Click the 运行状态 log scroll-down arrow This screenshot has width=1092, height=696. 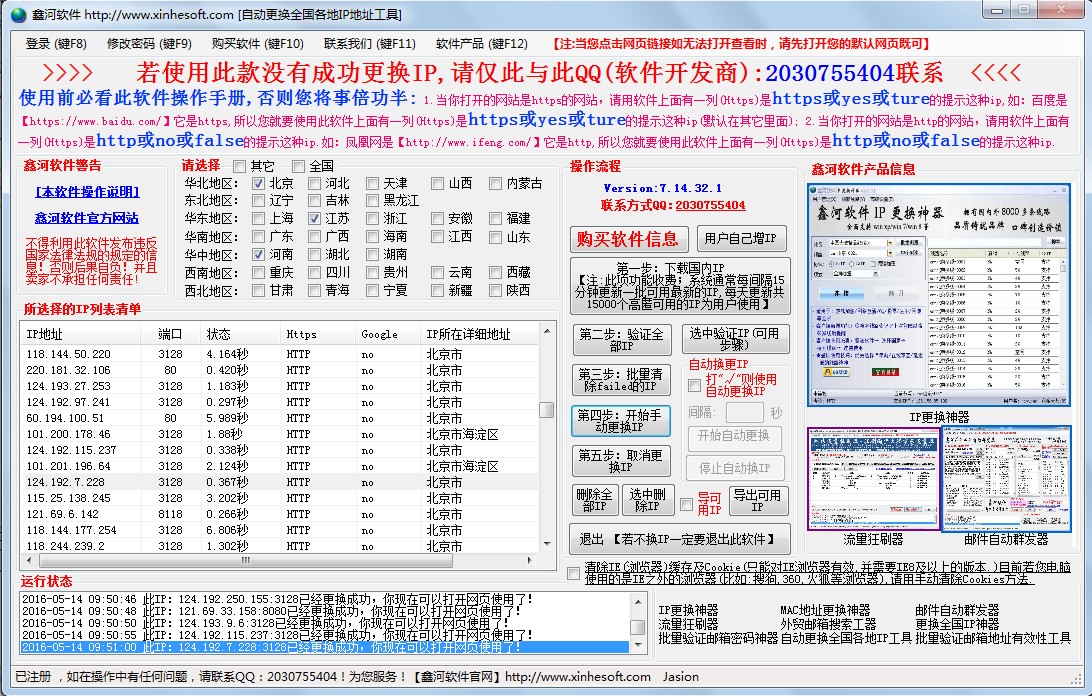(x=637, y=645)
